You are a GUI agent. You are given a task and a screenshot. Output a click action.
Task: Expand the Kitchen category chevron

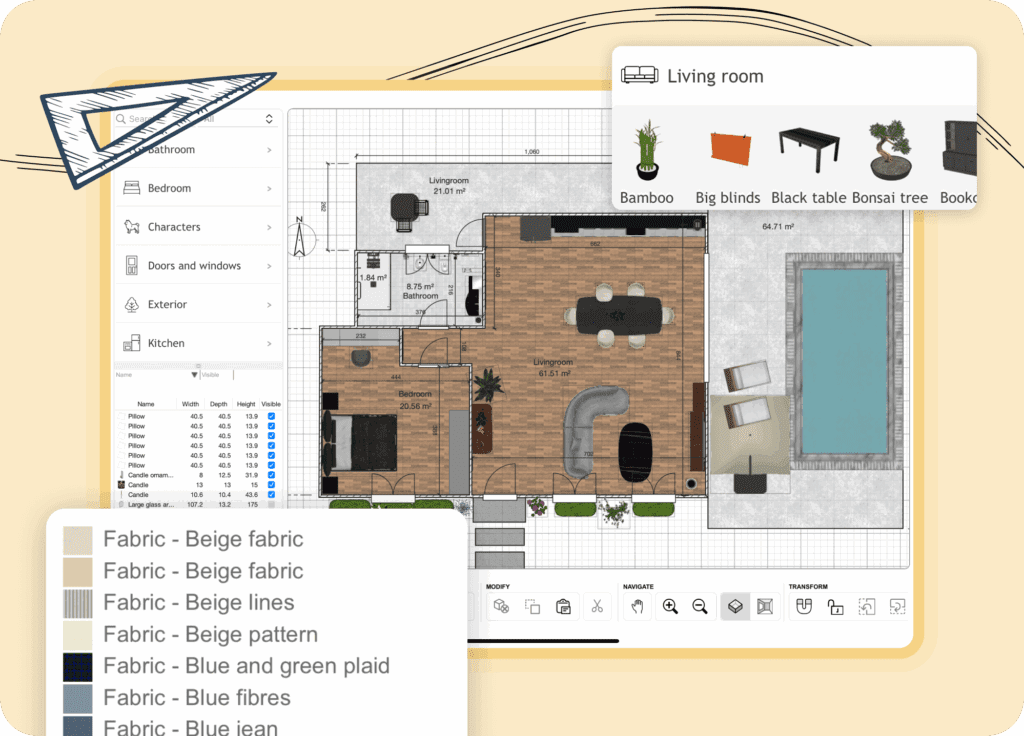269,343
